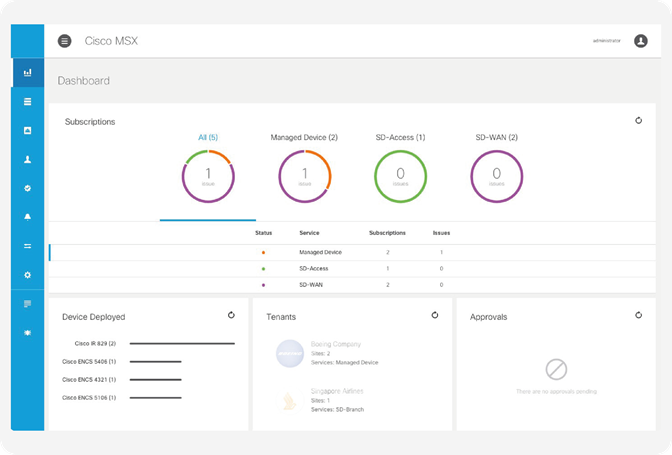This screenshot has height=455, width=672.
Task: Open the bell notifications icon in sidebar
Action: click(x=27, y=217)
